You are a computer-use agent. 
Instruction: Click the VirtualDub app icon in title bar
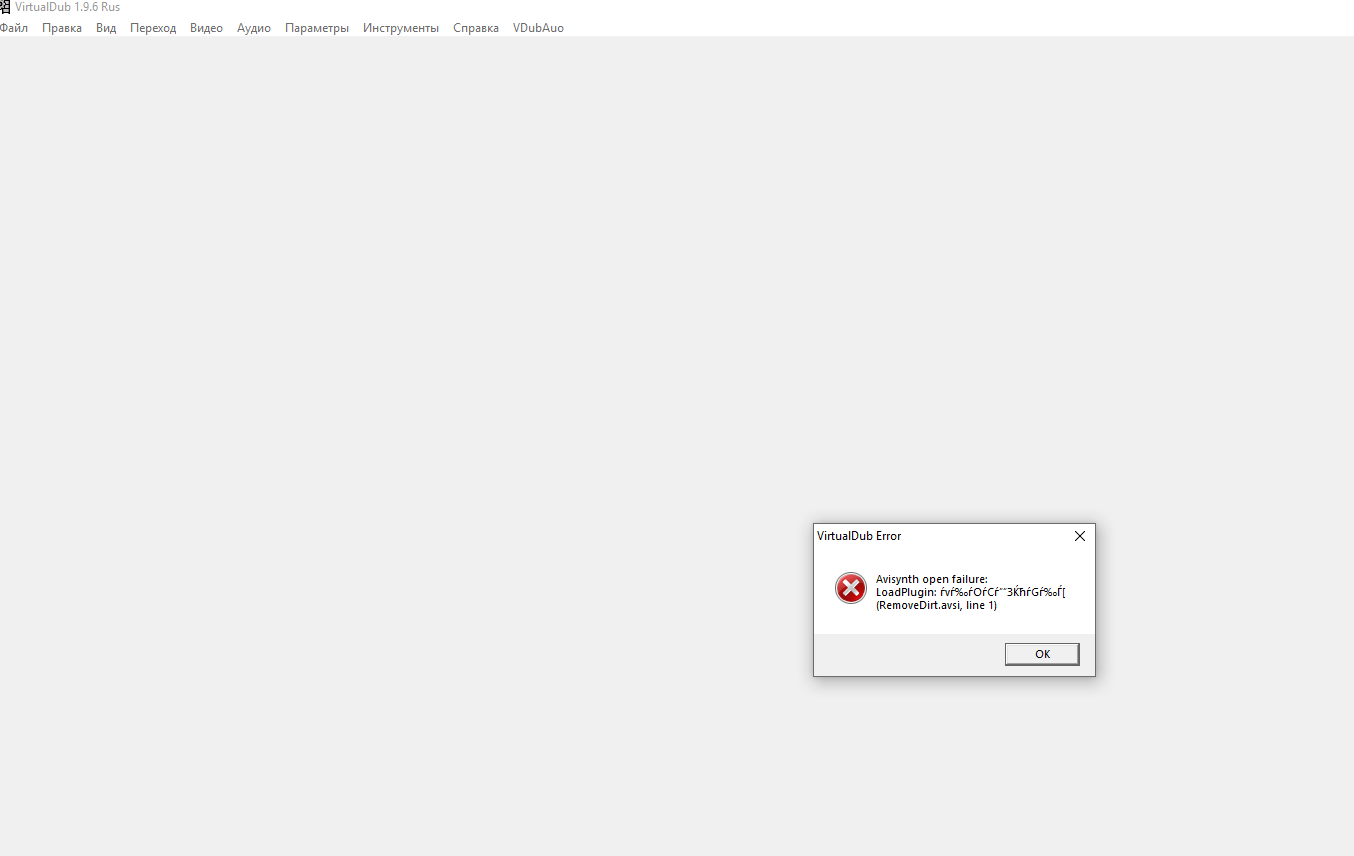coord(5,7)
